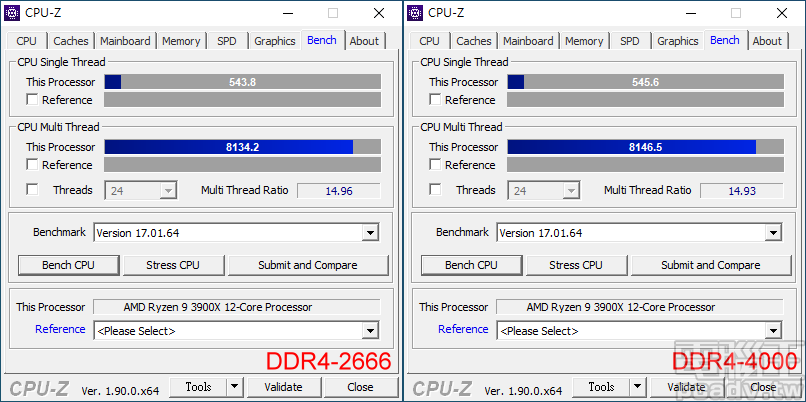Viewport: 806px width, 402px height.
Task: Minimize the right CPU-Z window
Action: tap(690, 13)
